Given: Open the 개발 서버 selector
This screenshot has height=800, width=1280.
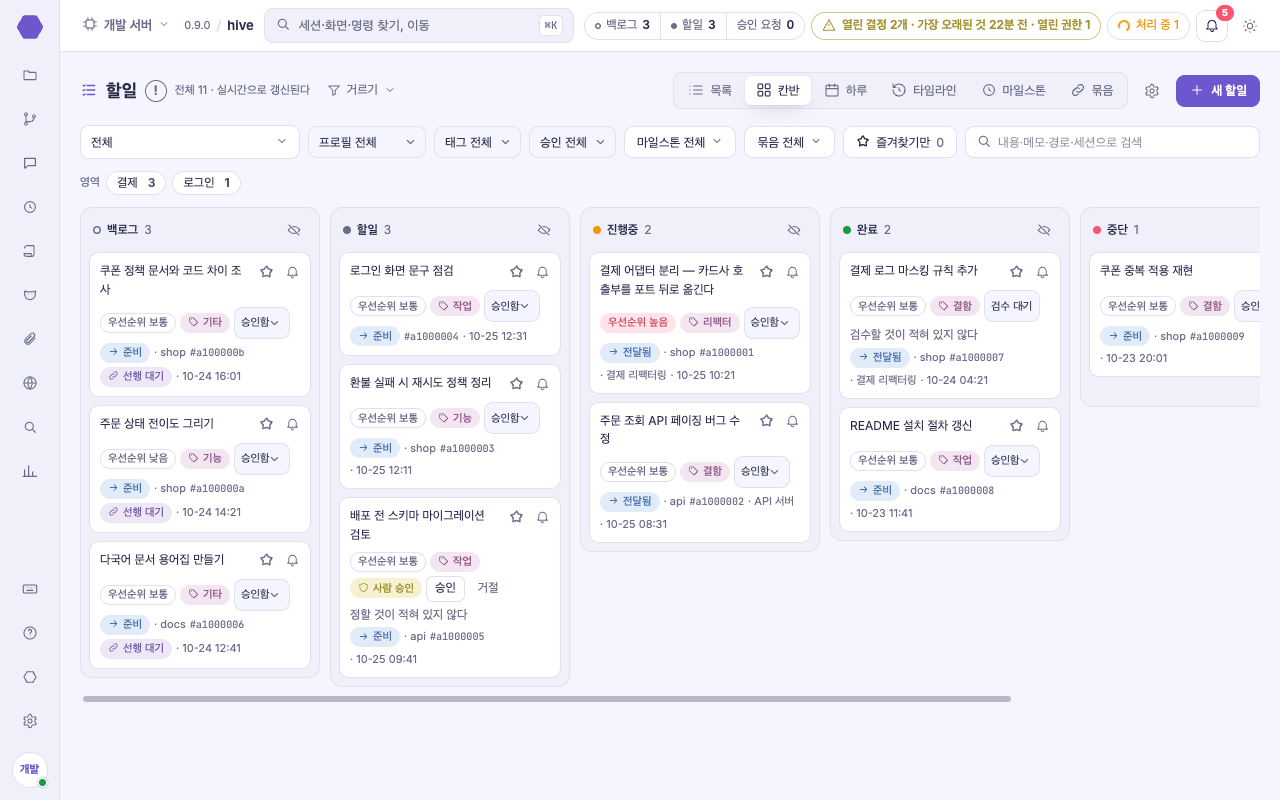Looking at the screenshot, I should [x=126, y=25].
